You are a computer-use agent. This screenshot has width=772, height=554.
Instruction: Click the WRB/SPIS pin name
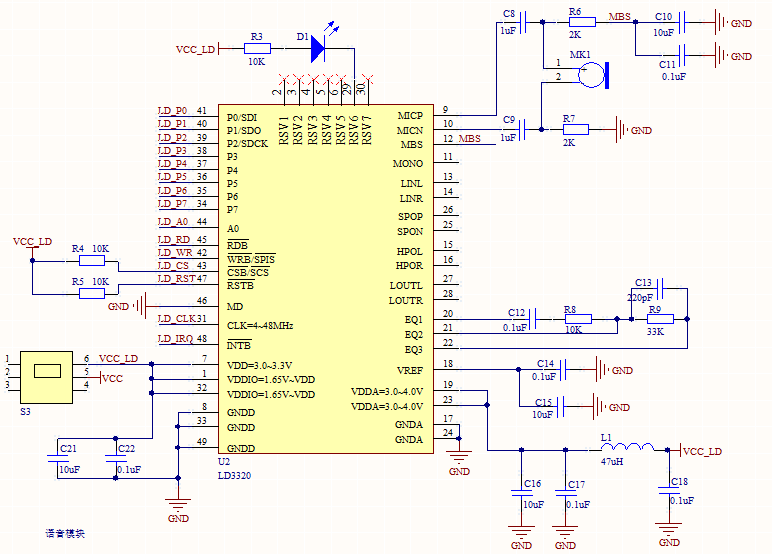[251, 260]
